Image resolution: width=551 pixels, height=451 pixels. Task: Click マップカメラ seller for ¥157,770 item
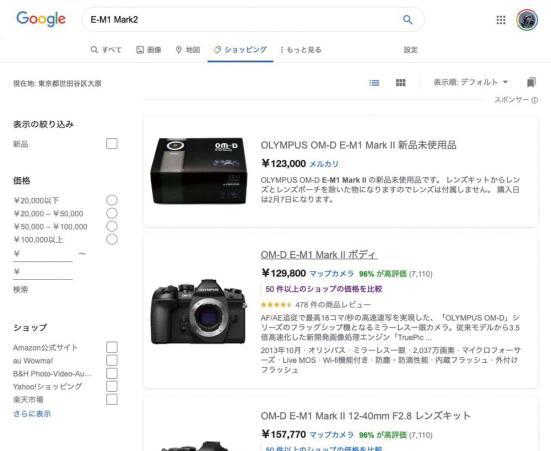pyautogui.click(x=331, y=435)
